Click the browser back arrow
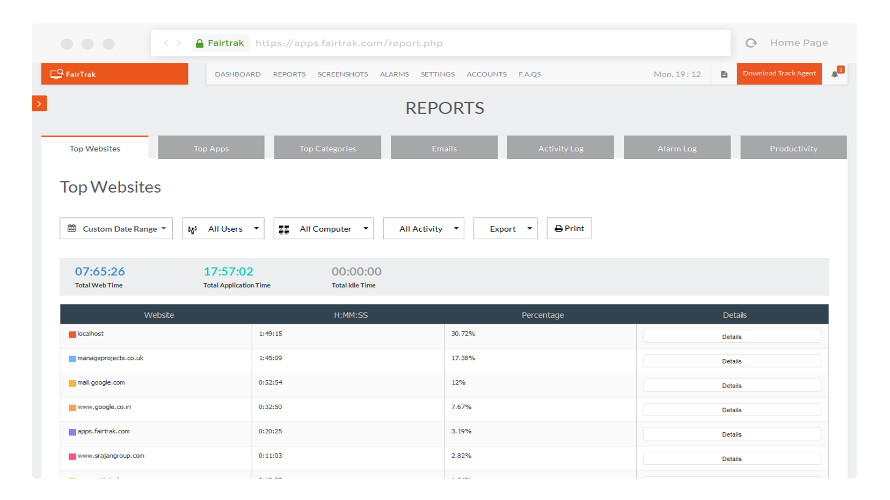Image resolution: width=890 pixels, height=500 pixels. tap(166, 43)
